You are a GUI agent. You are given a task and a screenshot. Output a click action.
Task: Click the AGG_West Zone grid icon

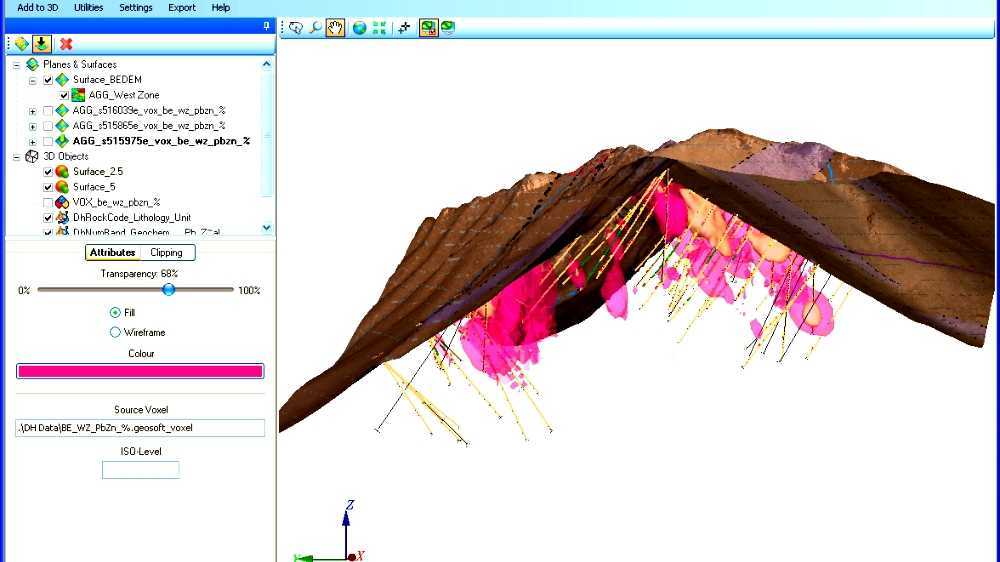click(x=78, y=95)
